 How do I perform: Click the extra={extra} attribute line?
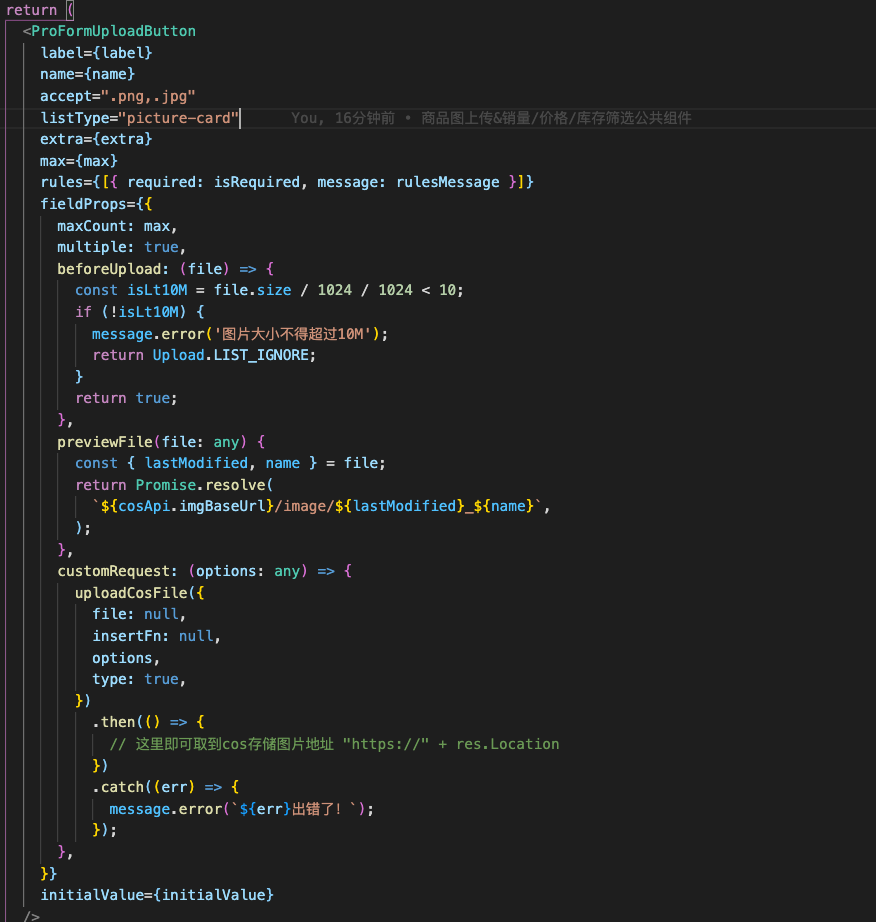(x=96, y=139)
